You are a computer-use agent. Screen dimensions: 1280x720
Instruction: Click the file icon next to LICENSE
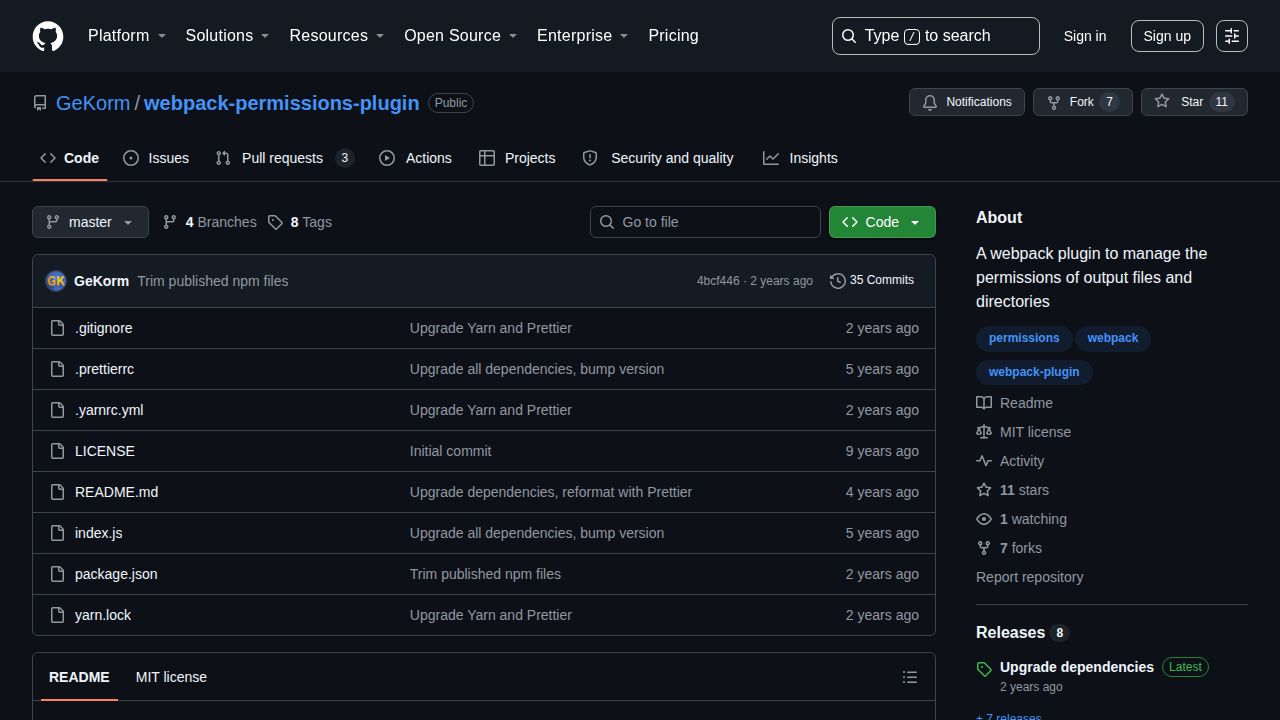58,451
